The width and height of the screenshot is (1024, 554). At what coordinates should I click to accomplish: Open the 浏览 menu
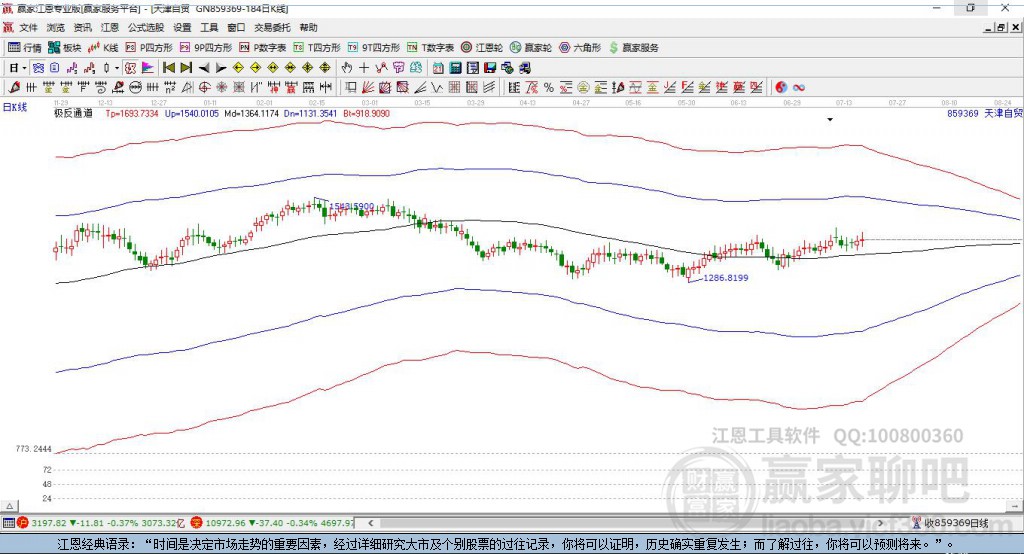(56, 27)
